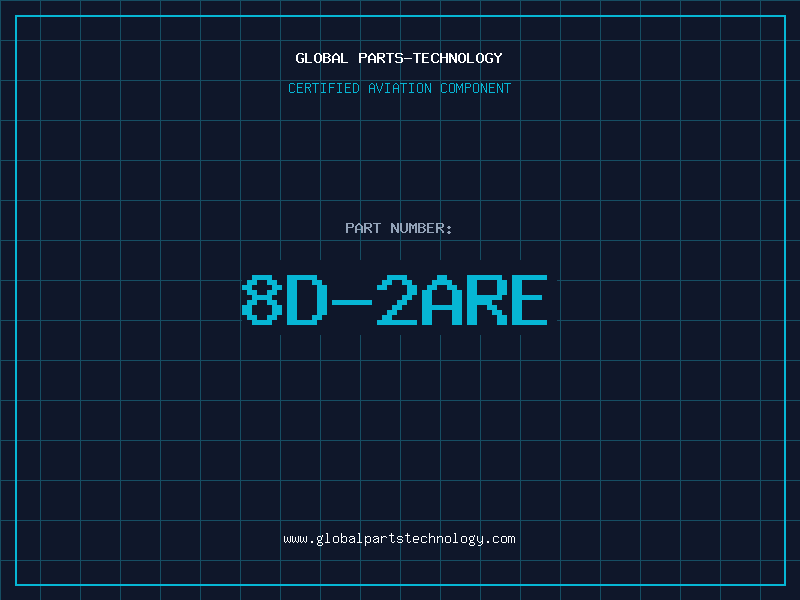Image resolution: width=800 pixels, height=600 pixels.
Task: Click the letter R in the part number
Action: click(484, 300)
